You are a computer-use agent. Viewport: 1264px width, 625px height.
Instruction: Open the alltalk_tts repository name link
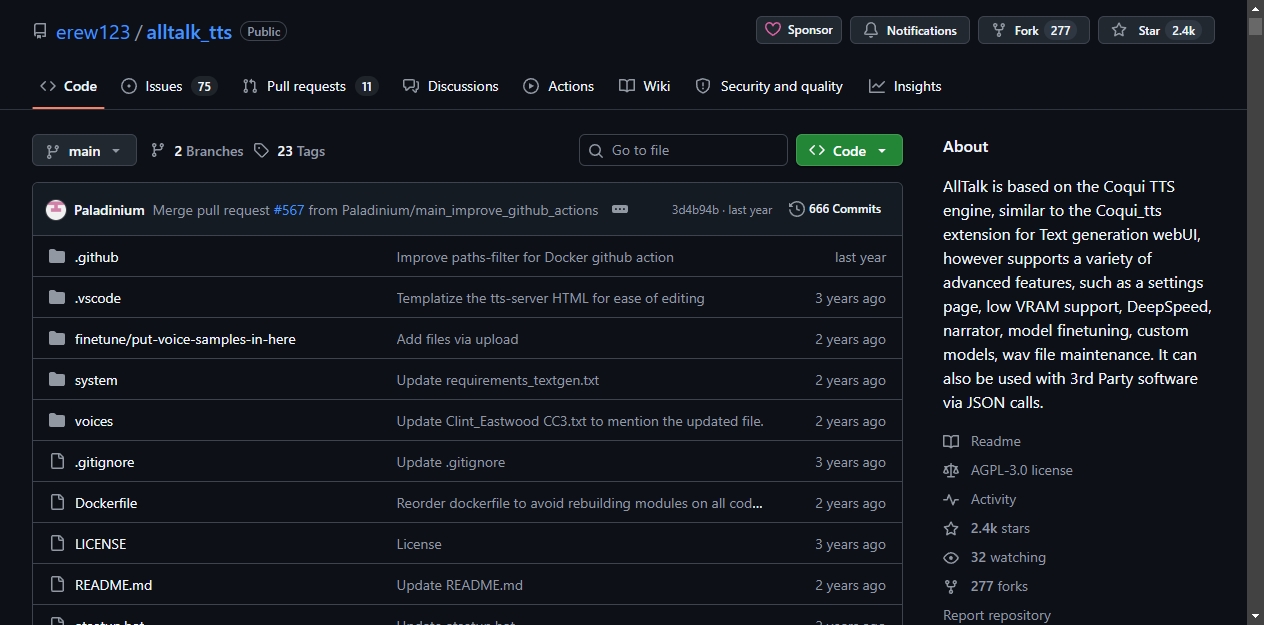189,31
